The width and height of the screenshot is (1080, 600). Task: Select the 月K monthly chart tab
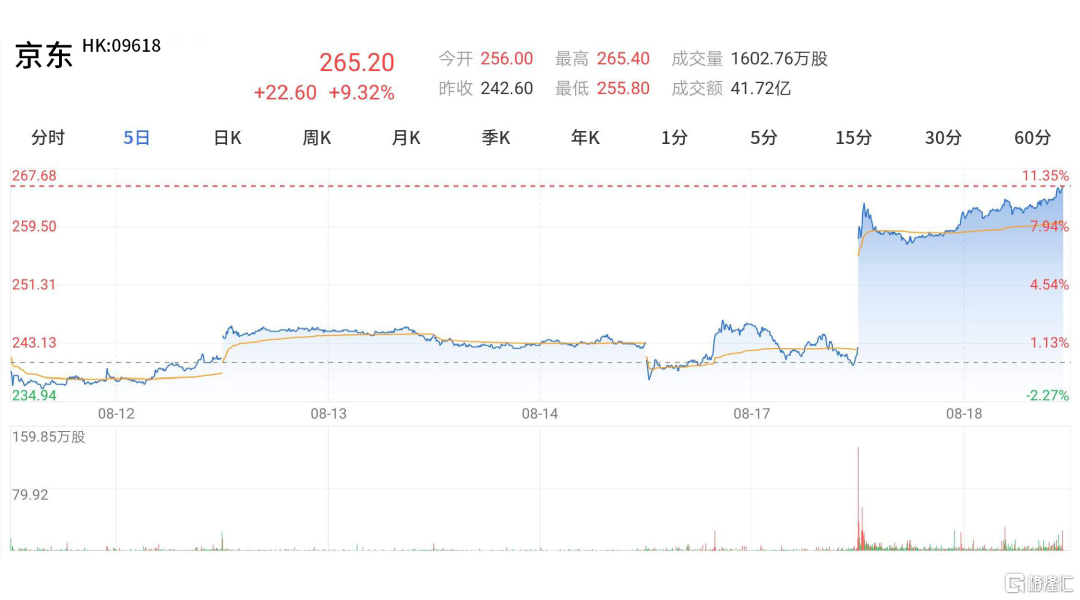[406, 138]
